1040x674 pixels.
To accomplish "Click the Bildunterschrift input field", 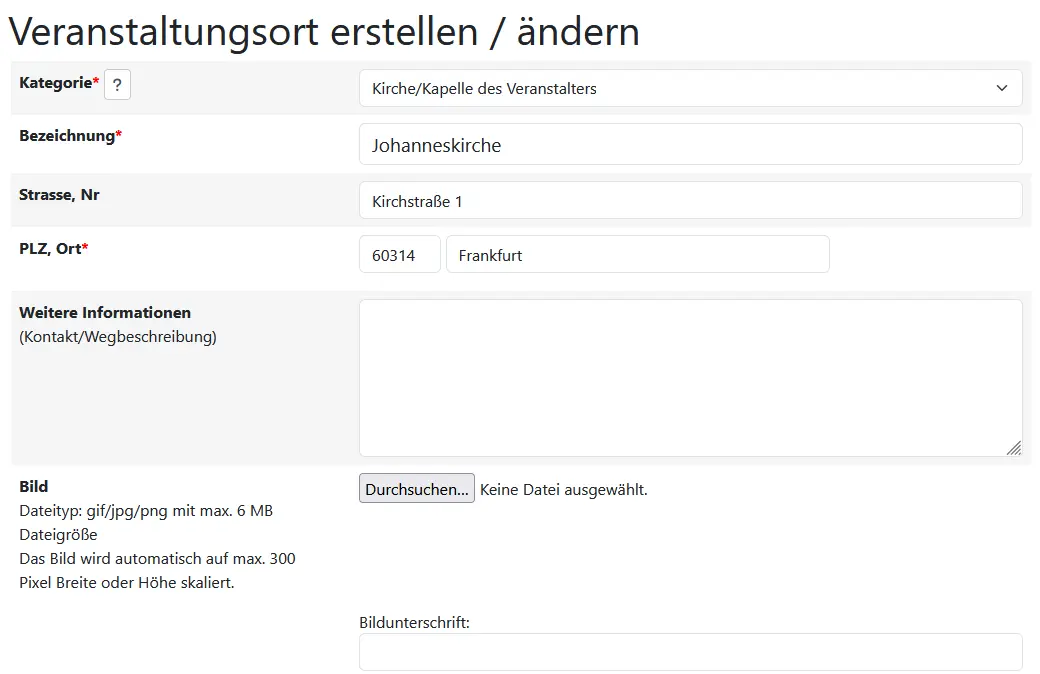I will click(x=690, y=652).
